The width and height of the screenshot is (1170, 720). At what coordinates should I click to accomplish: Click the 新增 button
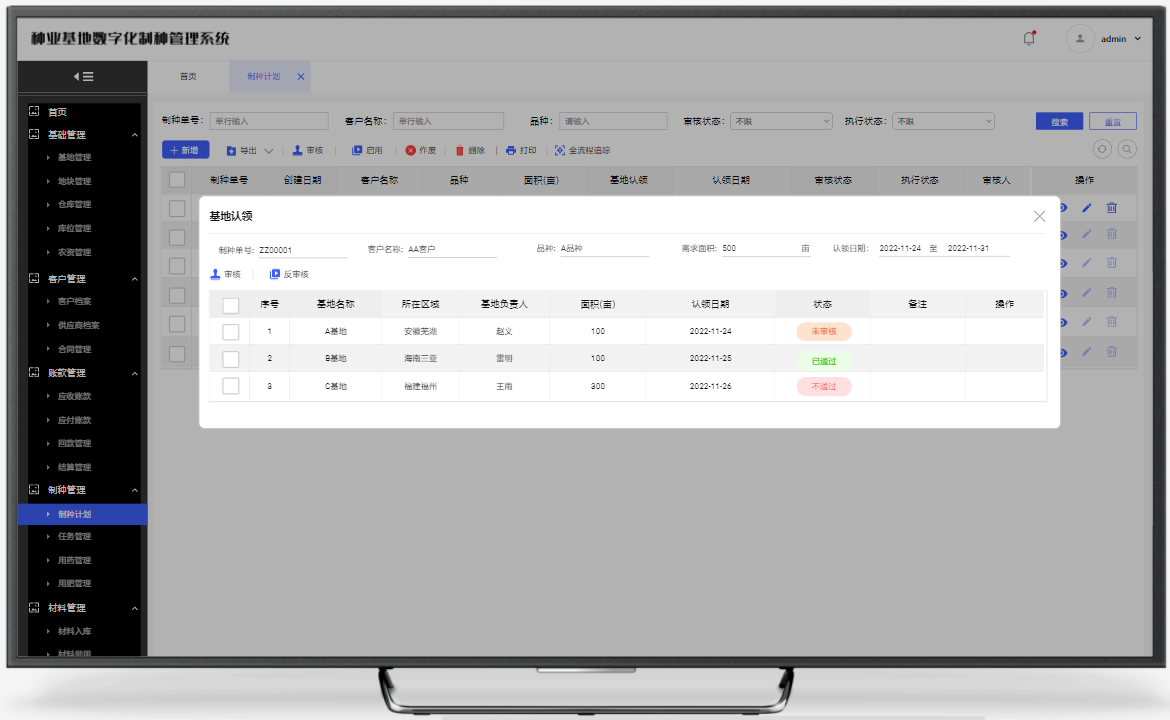click(185, 150)
